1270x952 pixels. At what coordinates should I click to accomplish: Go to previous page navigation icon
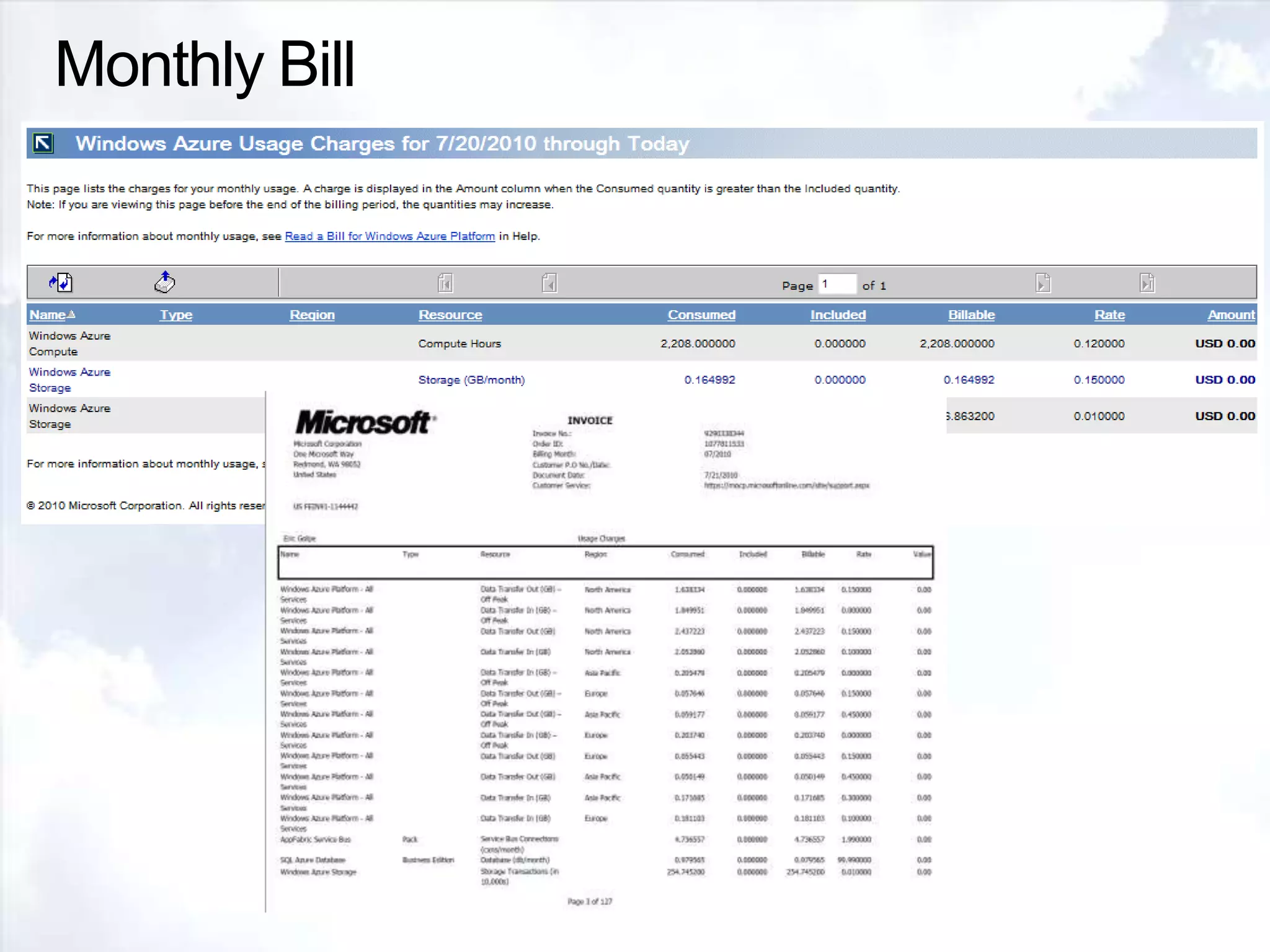pos(549,283)
